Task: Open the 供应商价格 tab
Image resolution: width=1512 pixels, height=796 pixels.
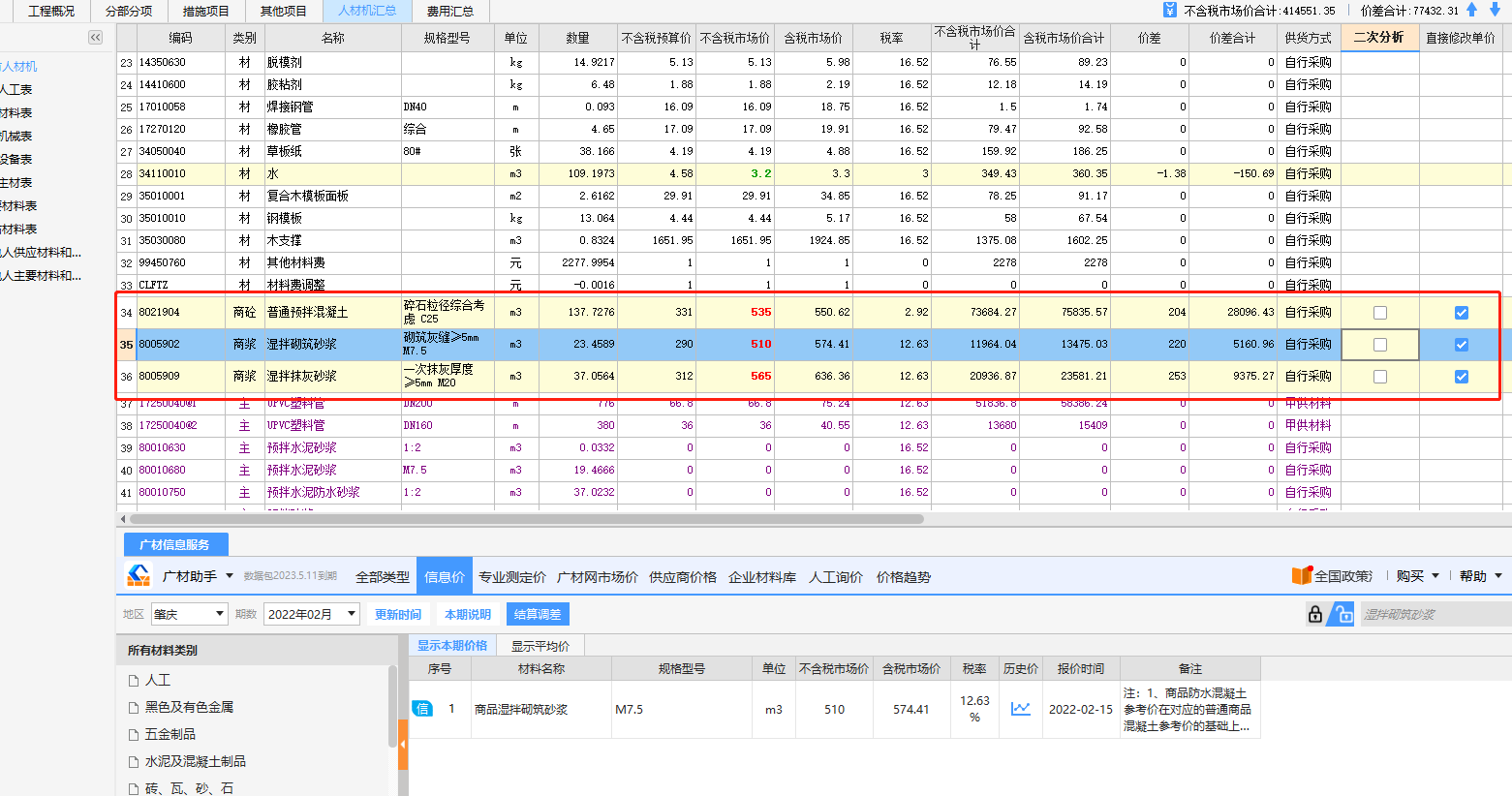Action: (683, 577)
